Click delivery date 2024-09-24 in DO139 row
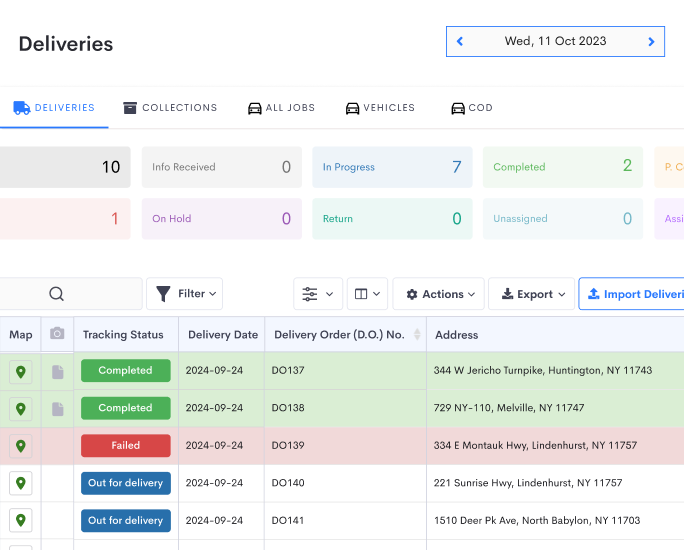Image resolution: width=684 pixels, height=550 pixels. click(x=214, y=445)
